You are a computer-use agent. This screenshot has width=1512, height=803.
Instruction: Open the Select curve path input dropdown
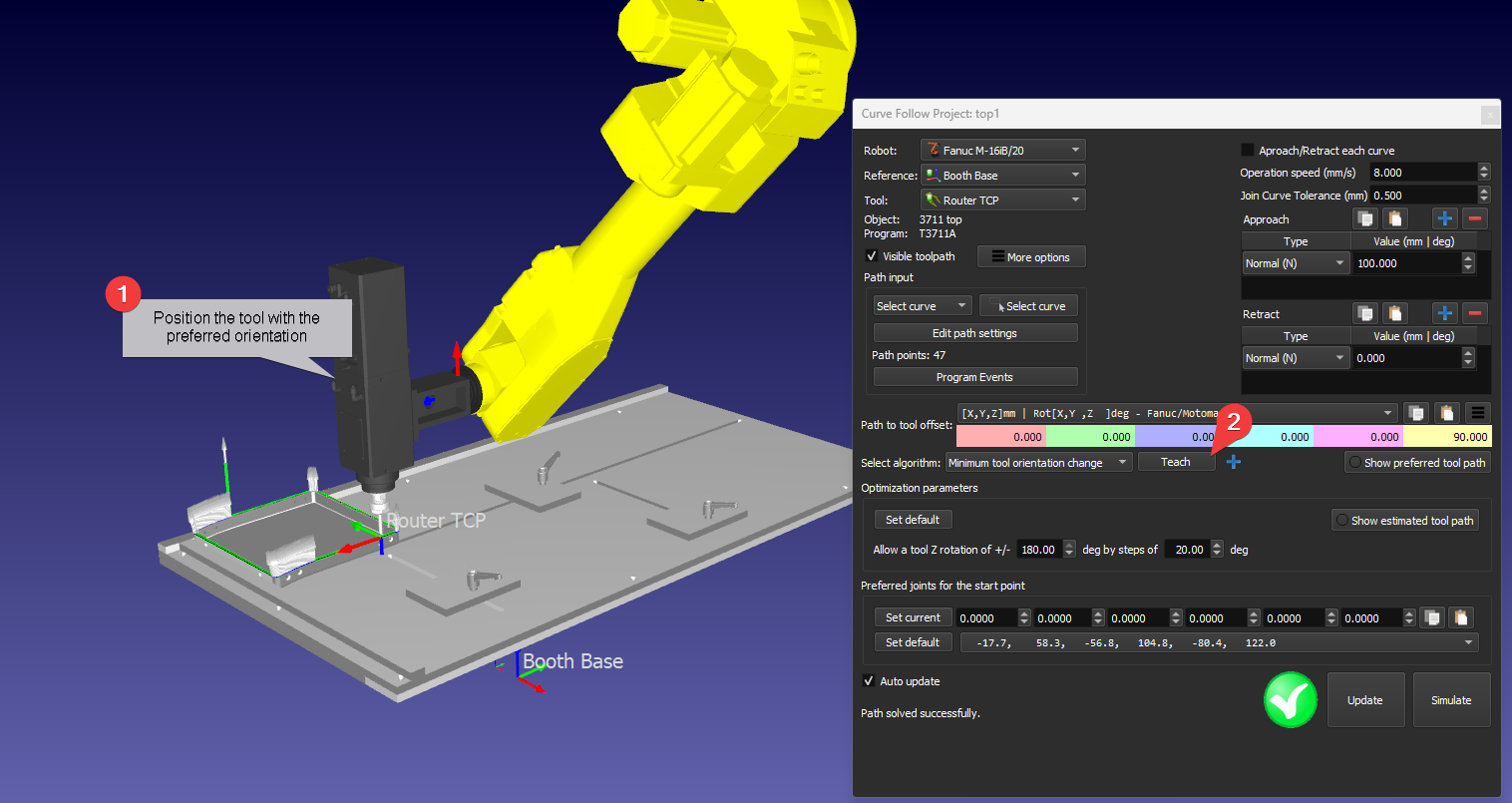tap(922, 306)
